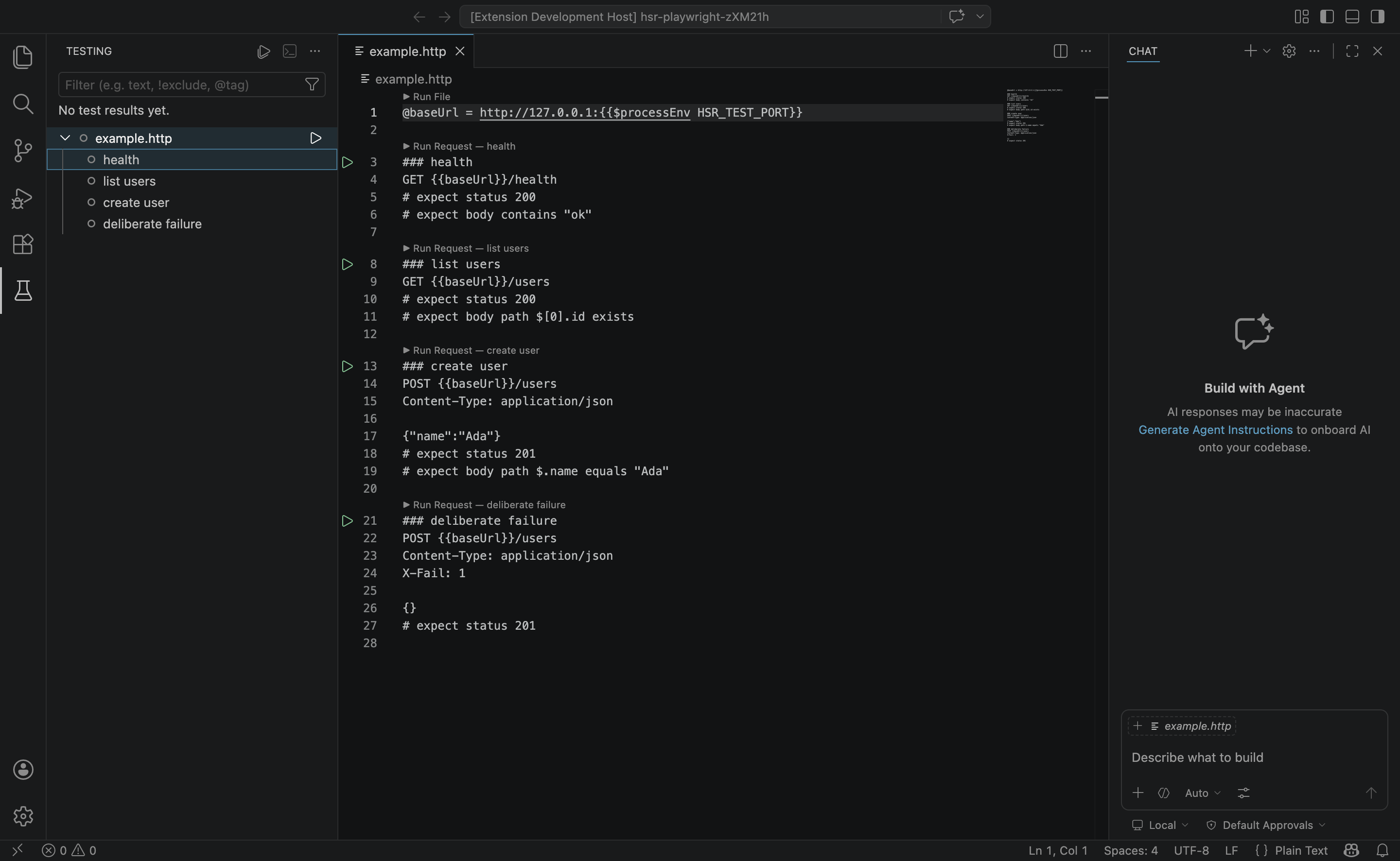This screenshot has height=861, width=1400.
Task: Run the create user test from gutter
Action: (x=348, y=366)
